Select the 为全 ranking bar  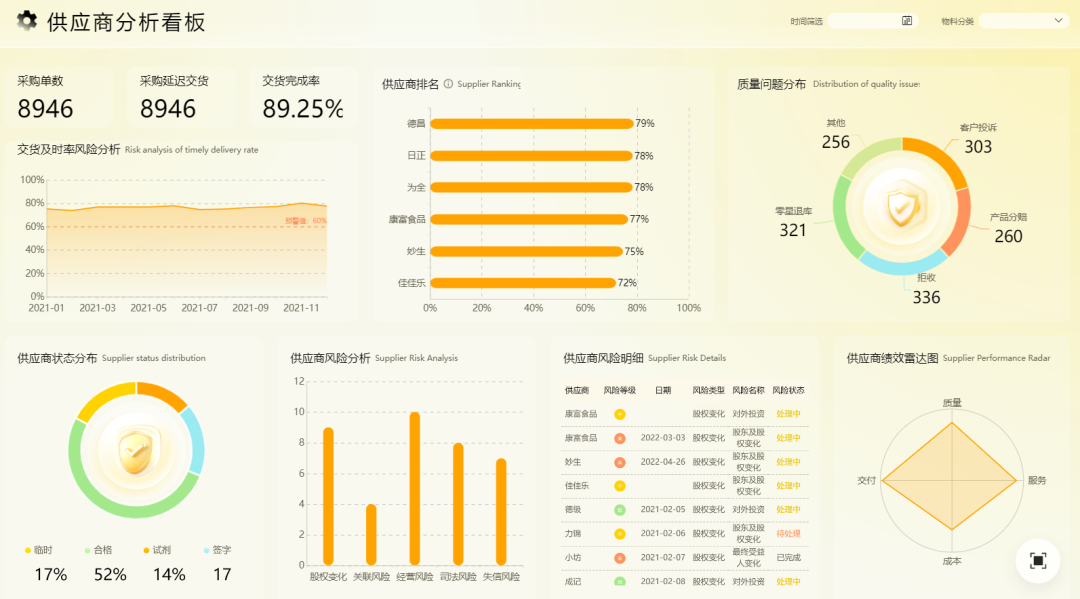[x=531, y=187]
